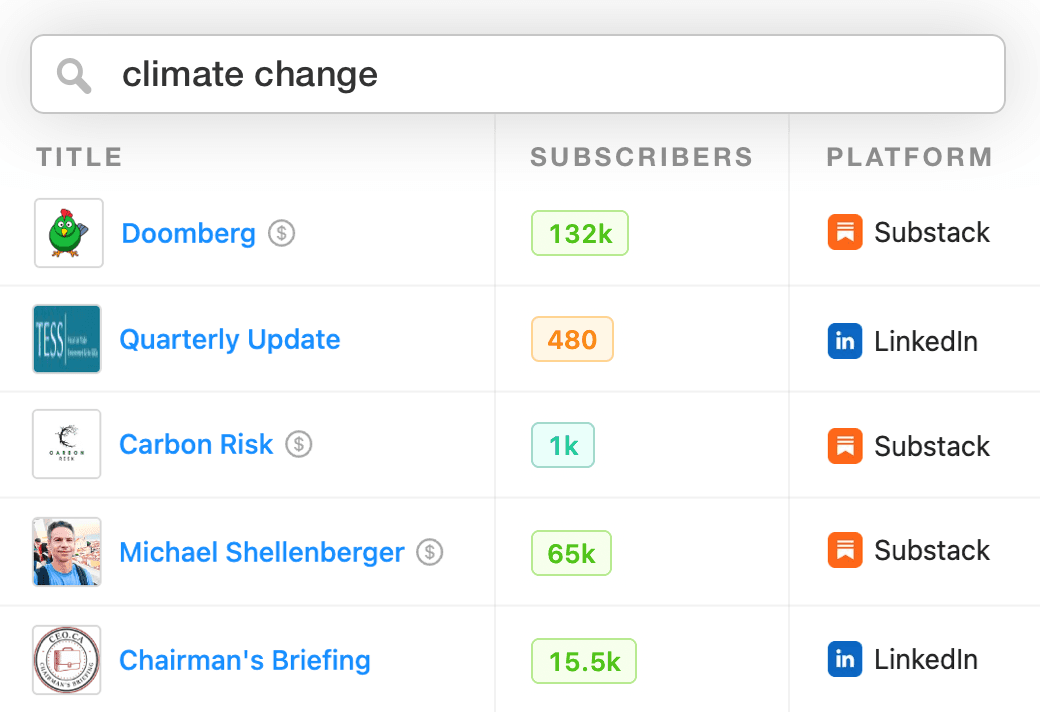Open the Carbon Risk newsletter link
Viewport: 1040px width, 712px height.
[x=196, y=445]
